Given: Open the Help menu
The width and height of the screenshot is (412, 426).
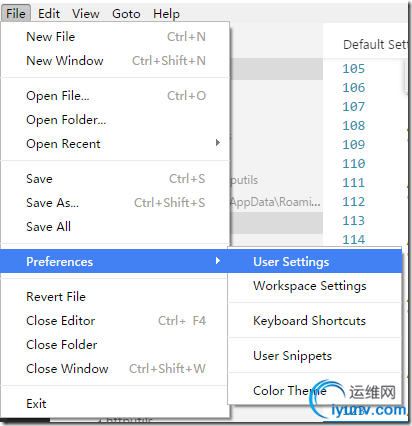Looking at the screenshot, I should [x=166, y=14].
